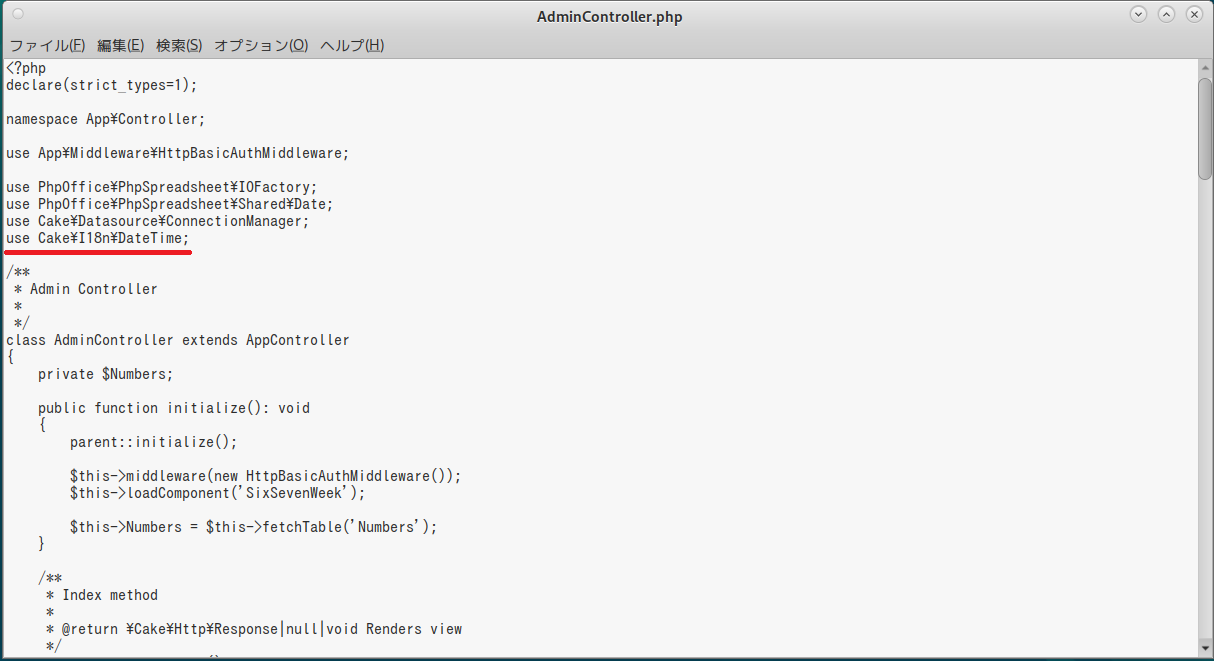1214x661 pixels.
Task: Click the vertical scrollbar thumb
Action: pos(1205,127)
